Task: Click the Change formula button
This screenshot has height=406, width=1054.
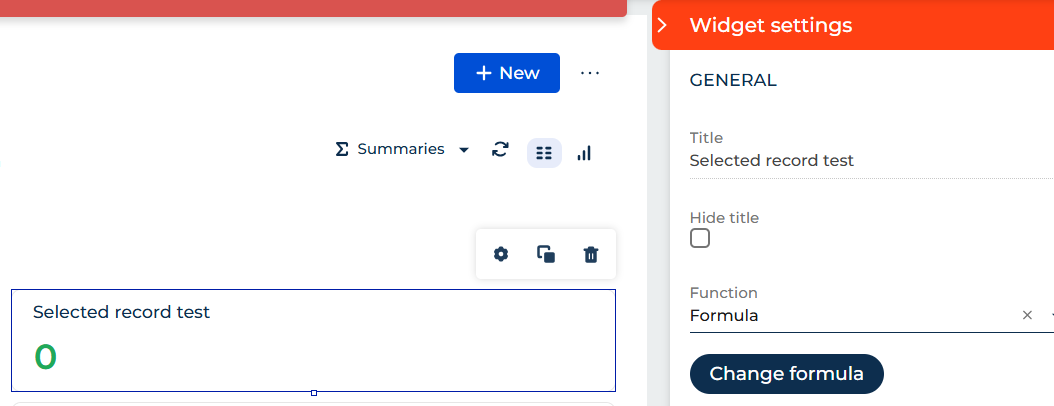Action: pyautogui.click(x=786, y=374)
